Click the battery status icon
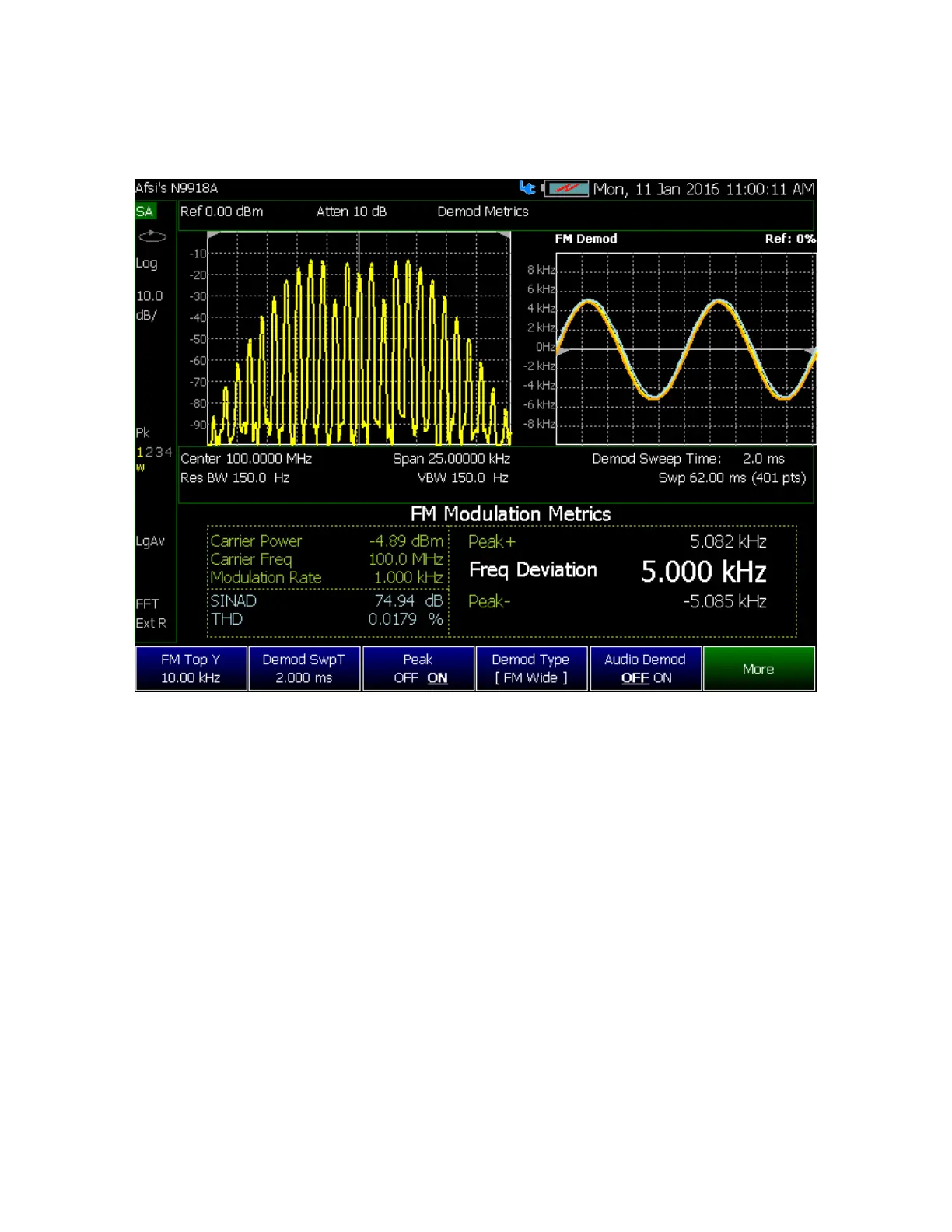Image resolution: width=952 pixels, height=1232 pixels. click(x=565, y=189)
